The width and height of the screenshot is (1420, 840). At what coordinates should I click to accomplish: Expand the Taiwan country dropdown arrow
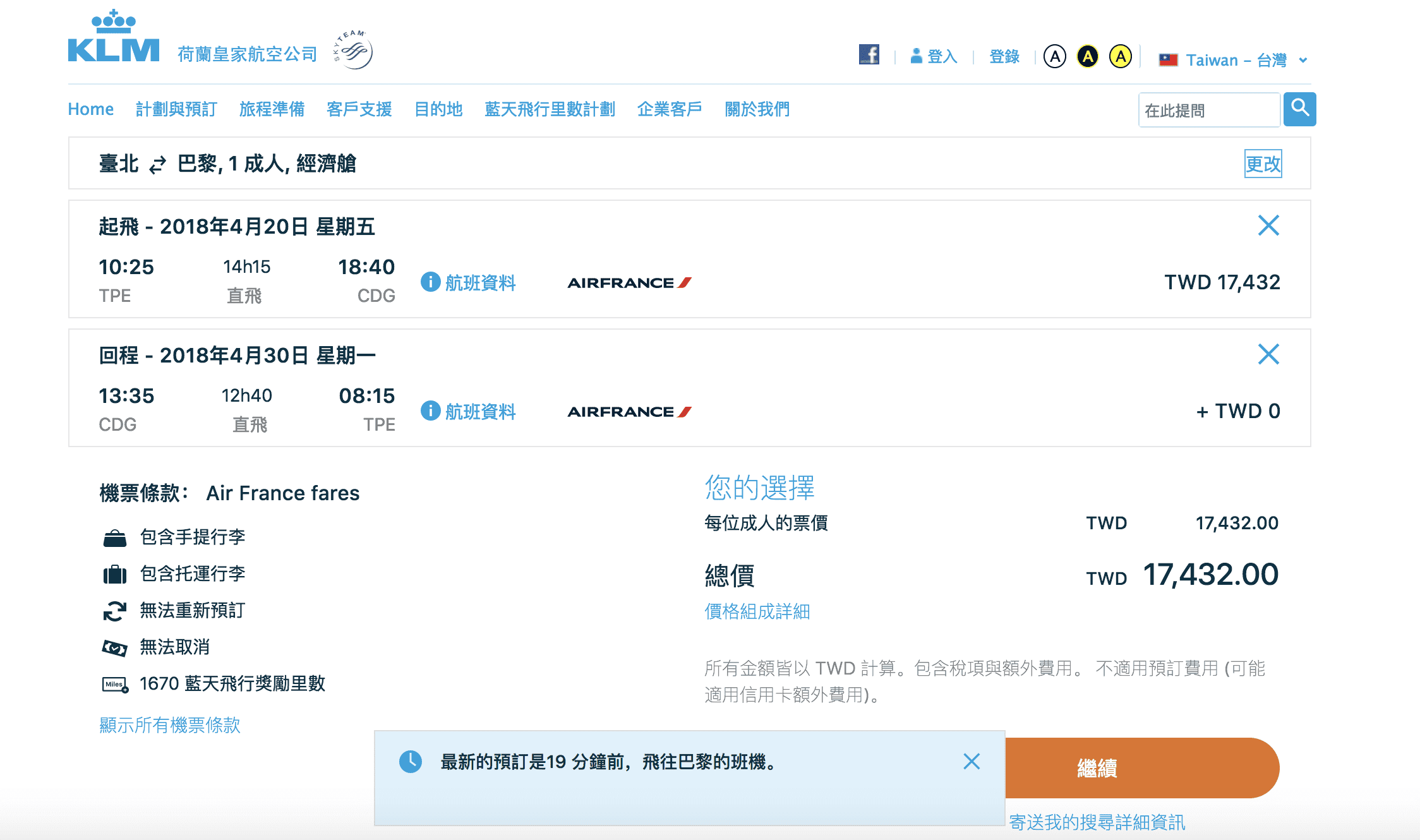pyautogui.click(x=1303, y=61)
